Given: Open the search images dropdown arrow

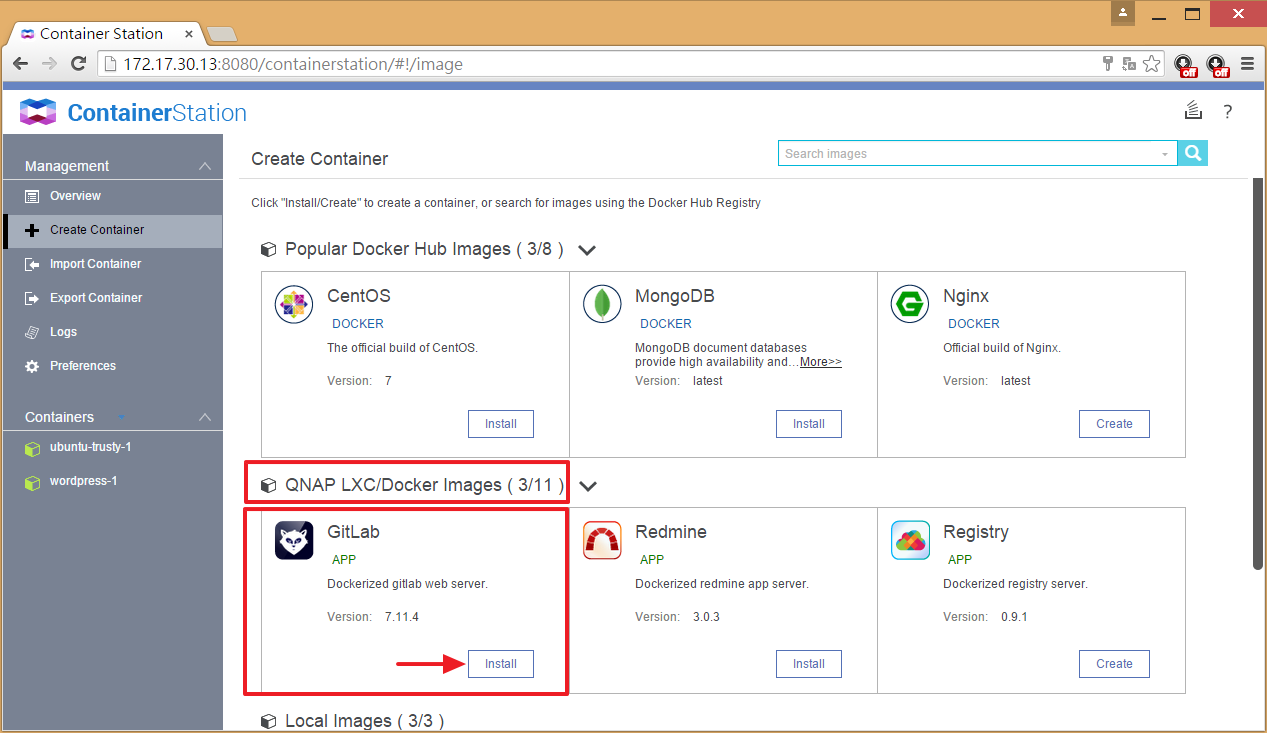Looking at the screenshot, I should [x=1165, y=154].
